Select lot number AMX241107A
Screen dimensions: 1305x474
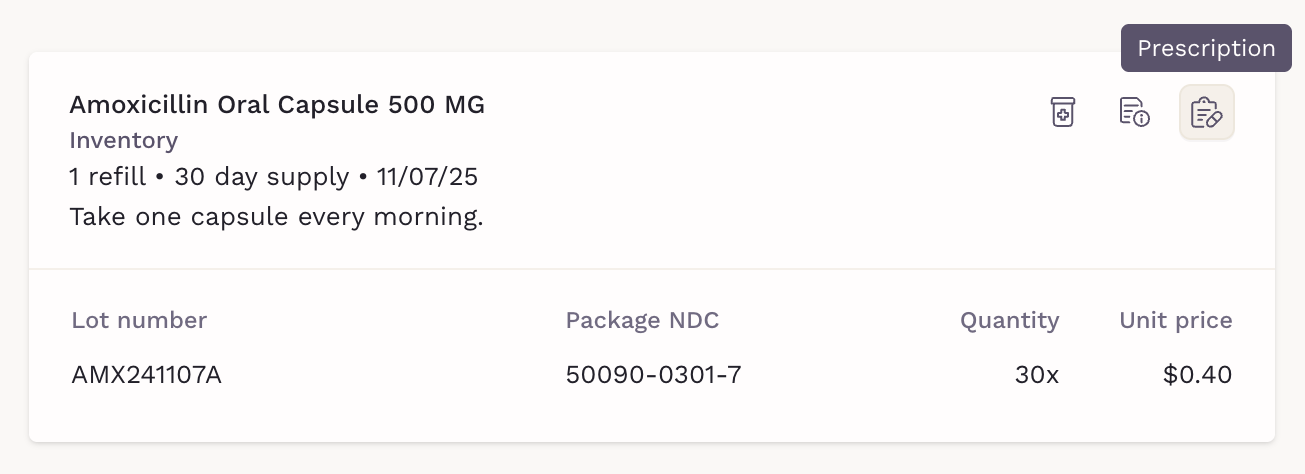[x=146, y=375]
